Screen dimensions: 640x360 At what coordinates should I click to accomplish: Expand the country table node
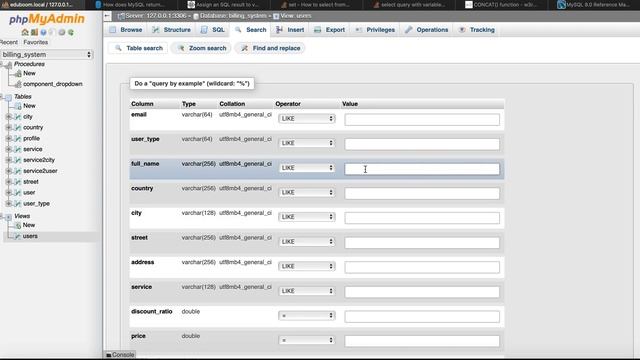pos(9,127)
